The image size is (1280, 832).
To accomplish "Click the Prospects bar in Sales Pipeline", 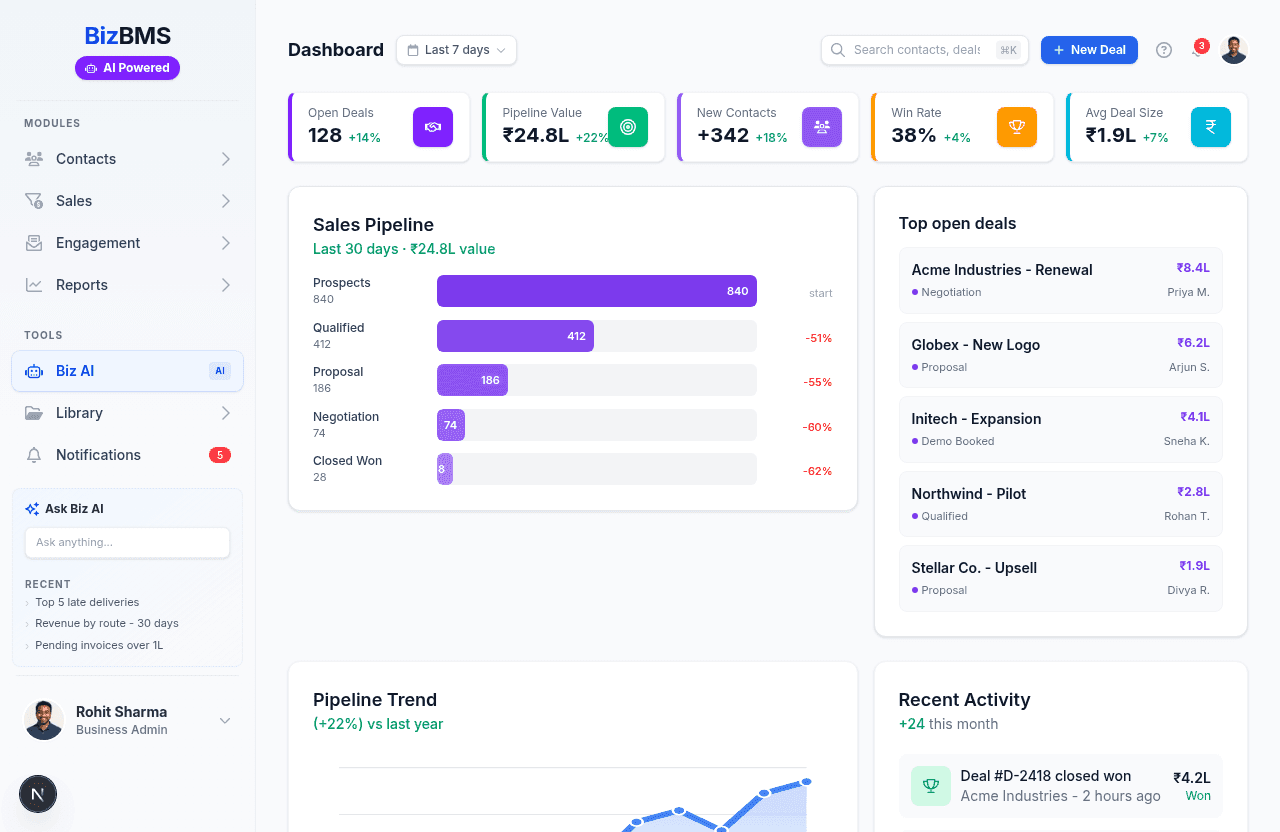I will point(596,291).
